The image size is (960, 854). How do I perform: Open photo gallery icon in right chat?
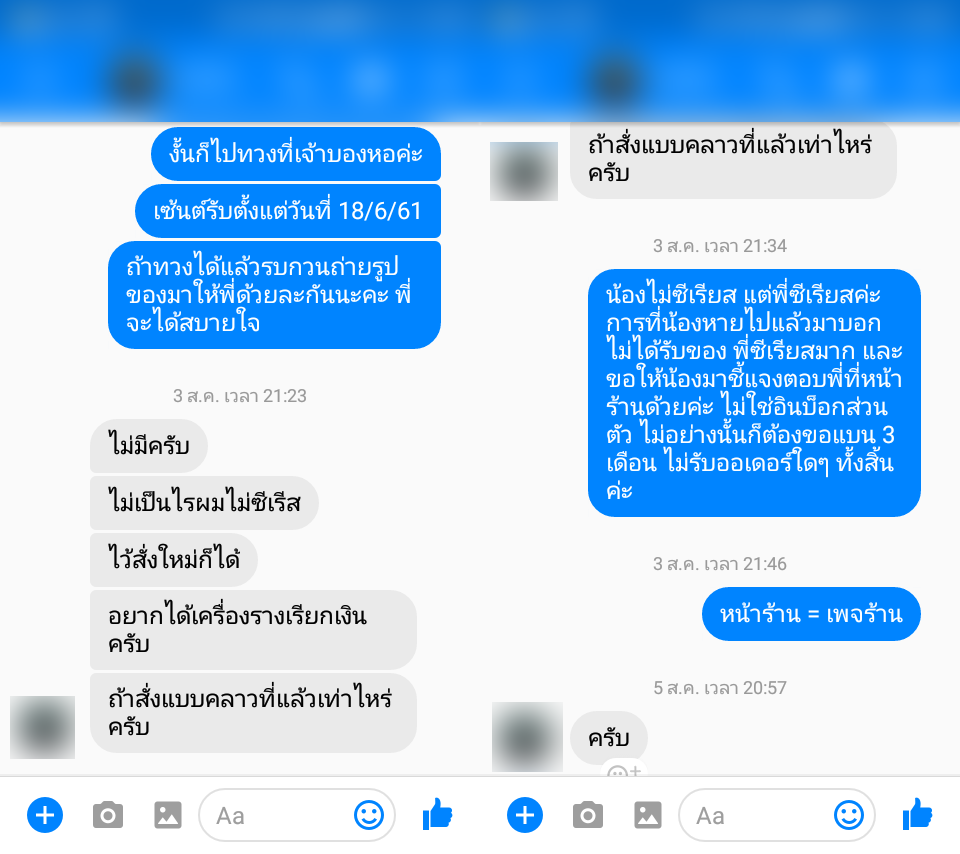(648, 815)
